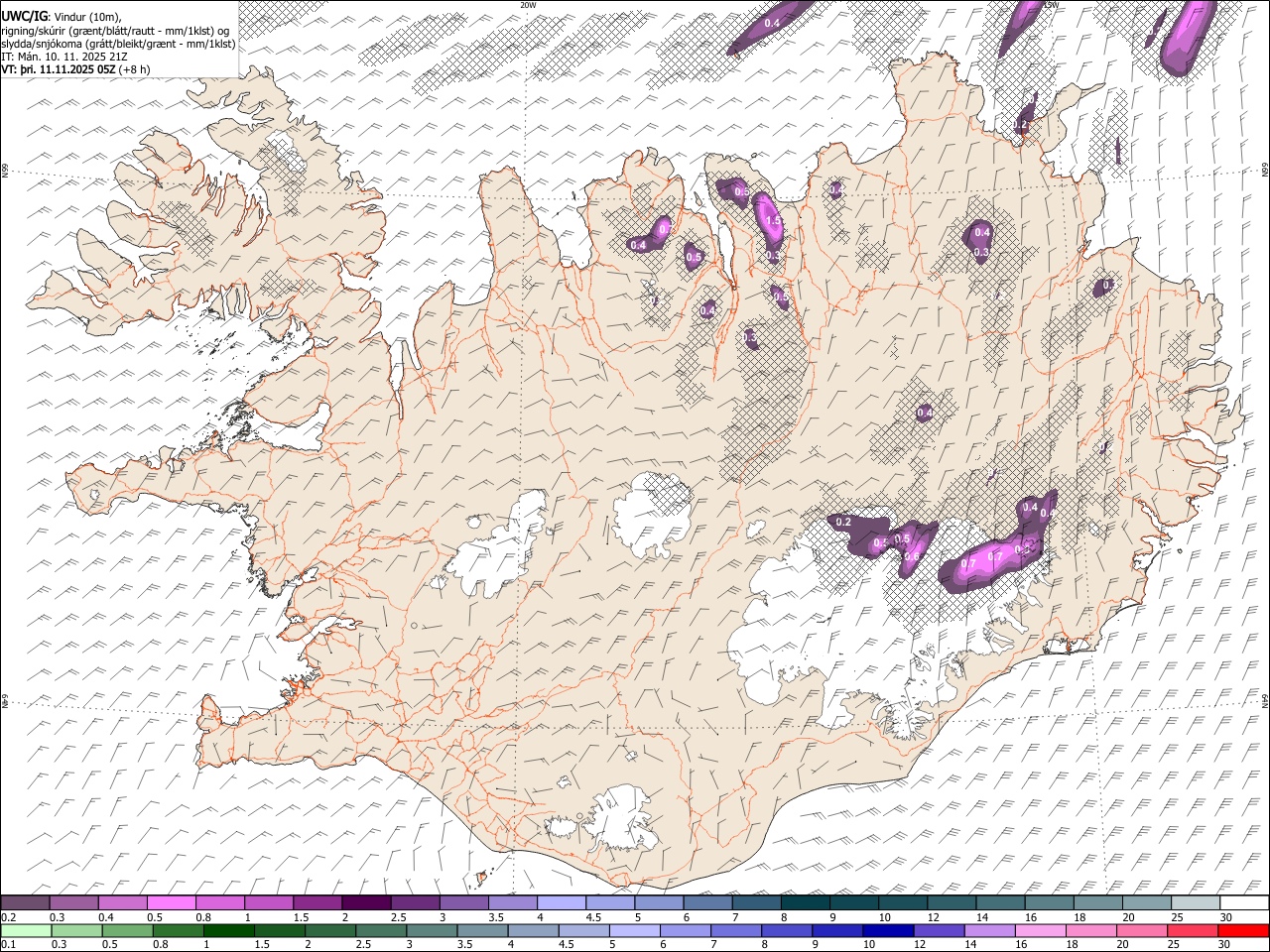The height and width of the screenshot is (952, 1270).
Task: Select the upper legend swatch between 0.3 and 0.4
Action: [74, 902]
